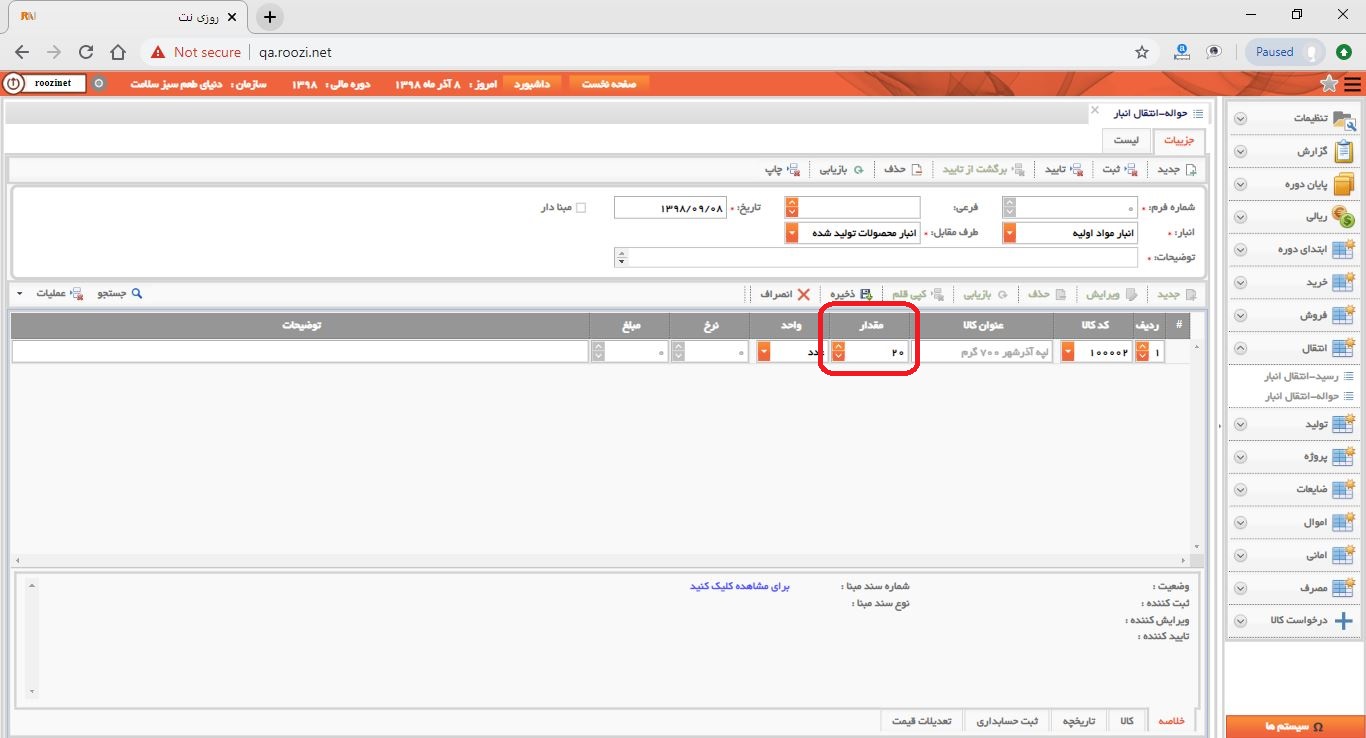Click the پایان دوره stacked boxes icon

(x=1344, y=184)
